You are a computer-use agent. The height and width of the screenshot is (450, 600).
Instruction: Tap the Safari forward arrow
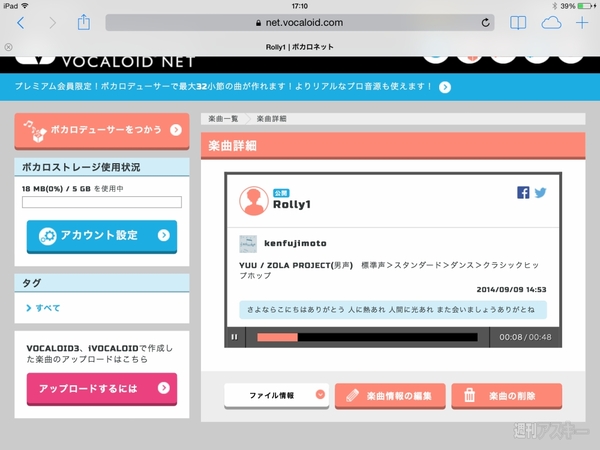[x=52, y=23]
